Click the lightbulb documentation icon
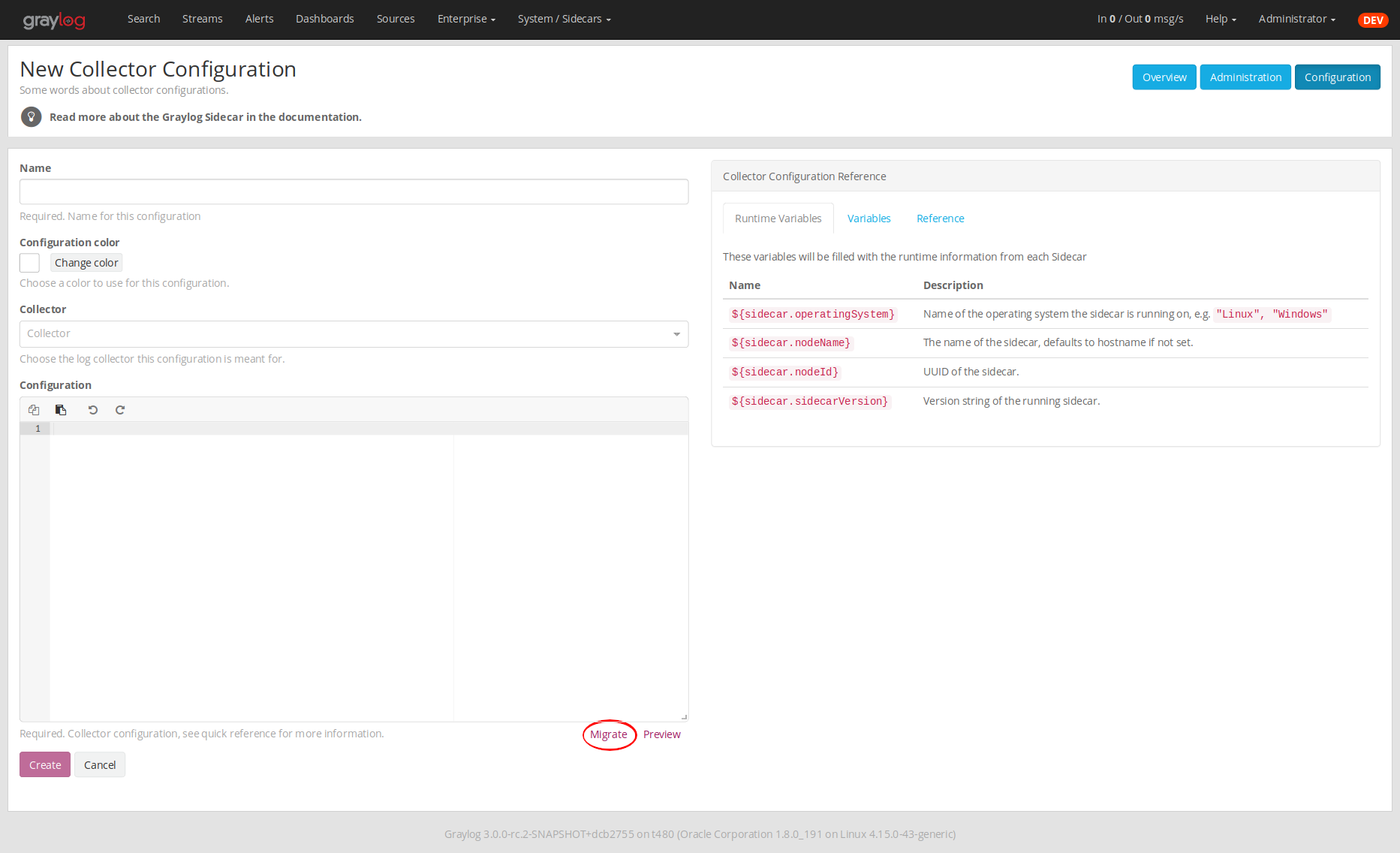The height and width of the screenshot is (853, 1400). pyautogui.click(x=31, y=117)
